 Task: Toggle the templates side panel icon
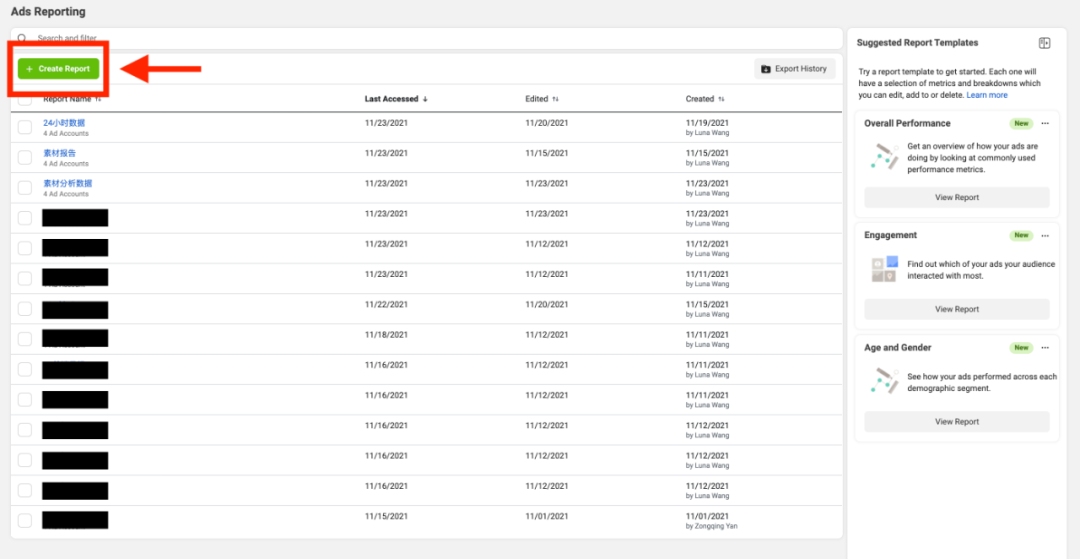[1044, 43]
